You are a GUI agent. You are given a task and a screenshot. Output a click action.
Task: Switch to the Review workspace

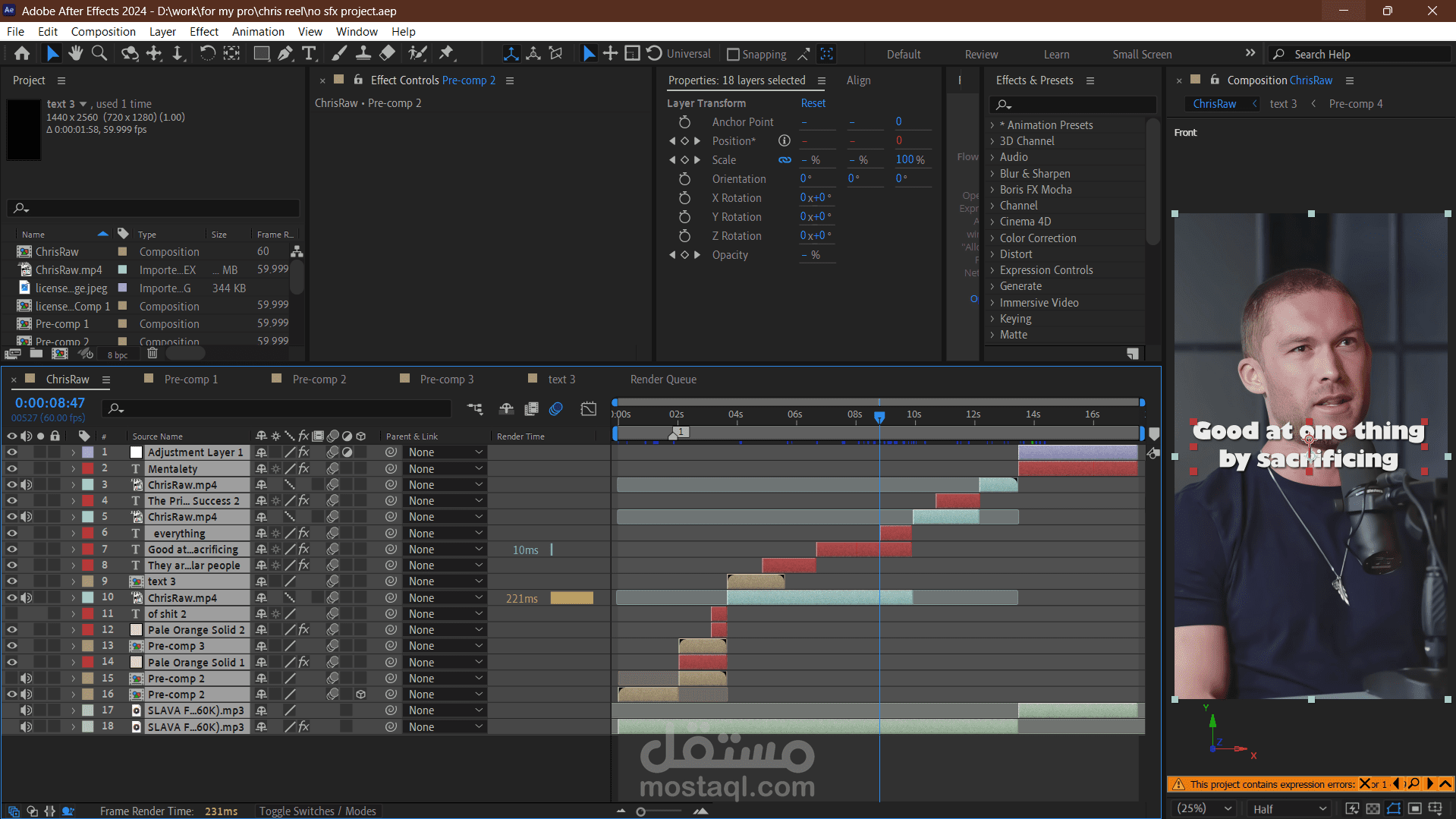pos(981,55)
